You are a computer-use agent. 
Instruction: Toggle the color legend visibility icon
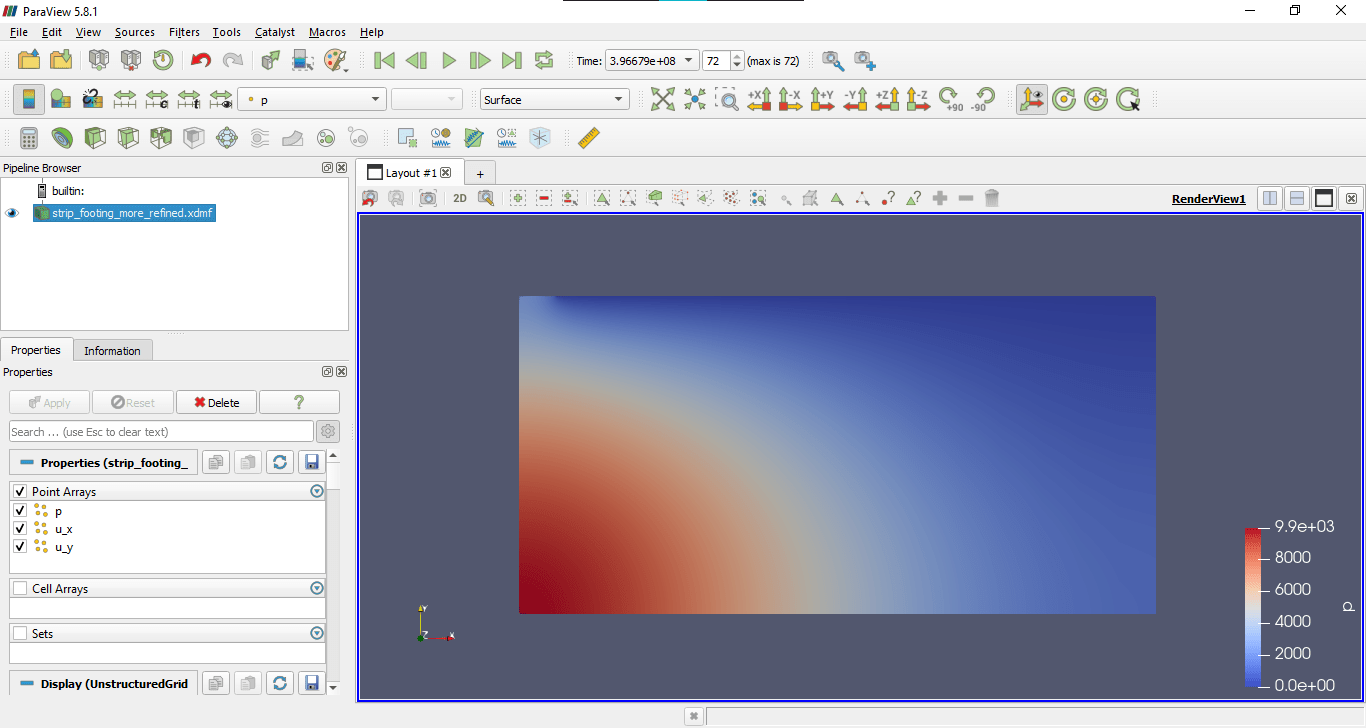[x=29, y=99]
